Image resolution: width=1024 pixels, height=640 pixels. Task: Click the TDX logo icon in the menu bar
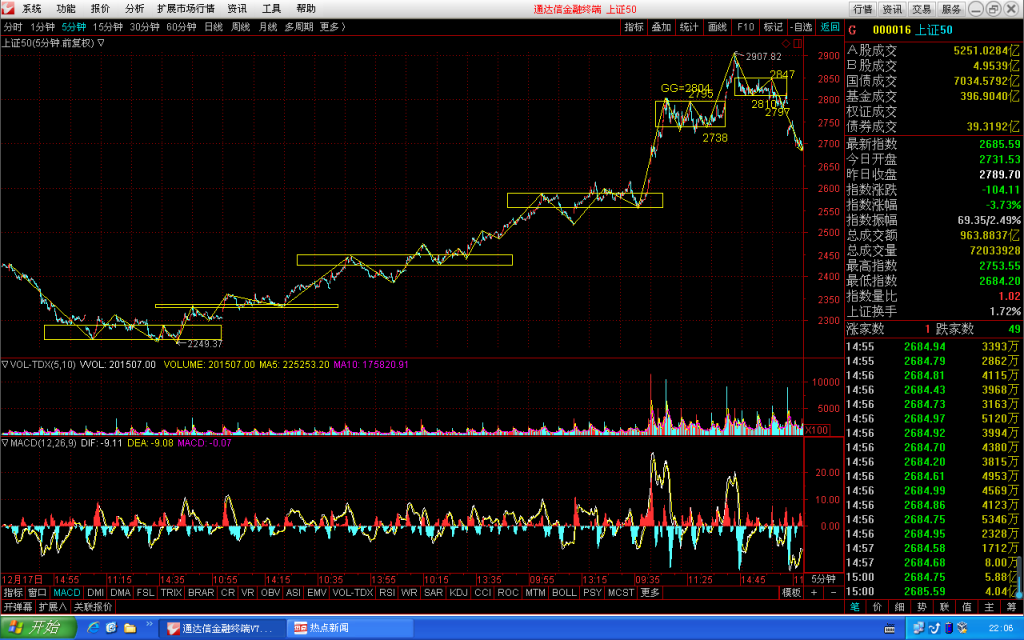tap(8, 8)
